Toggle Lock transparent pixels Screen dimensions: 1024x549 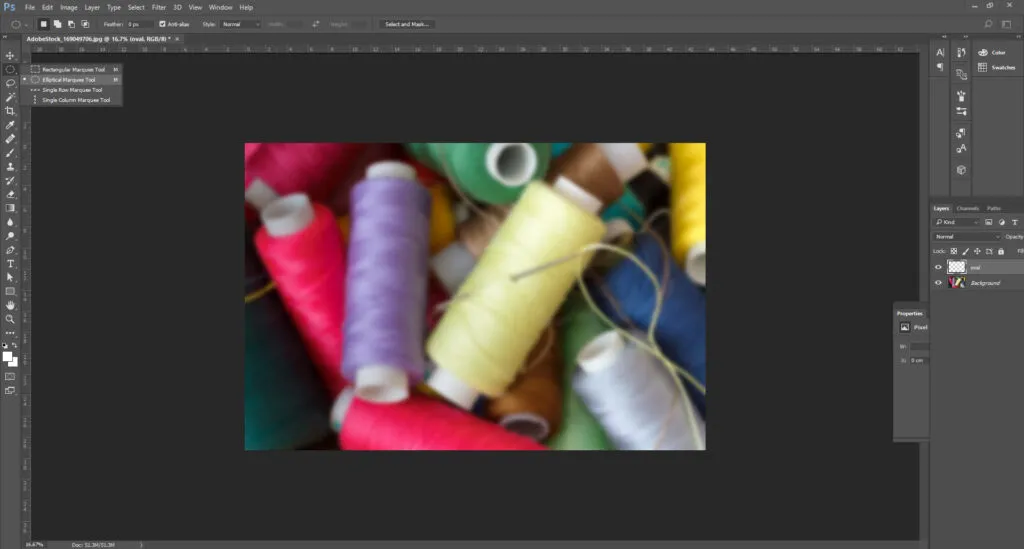953,251
